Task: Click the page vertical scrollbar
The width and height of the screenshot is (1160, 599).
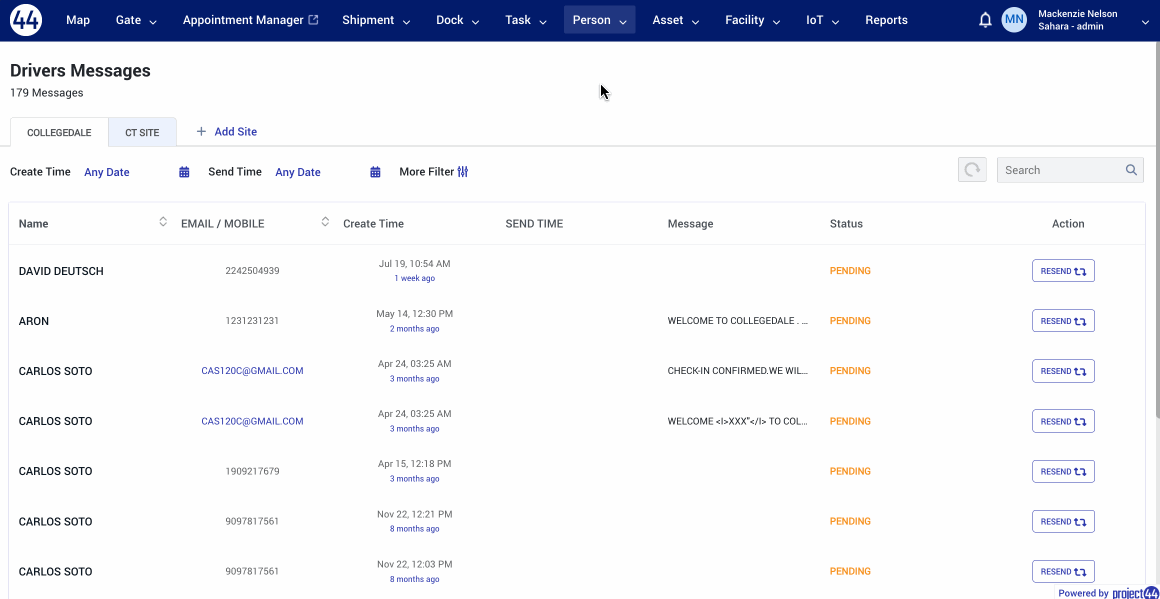Action: [x=1156, y=229]
